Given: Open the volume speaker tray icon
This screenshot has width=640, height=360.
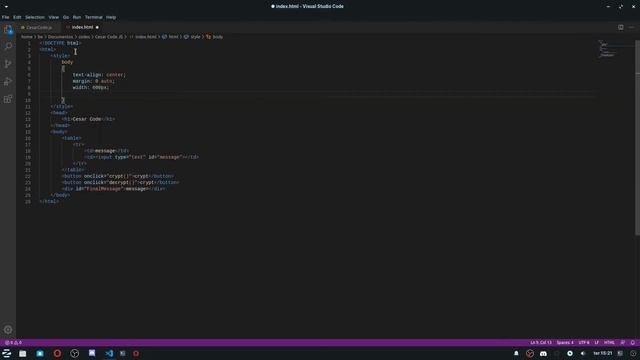Looking at the screenshot, I should pos(583,353).
